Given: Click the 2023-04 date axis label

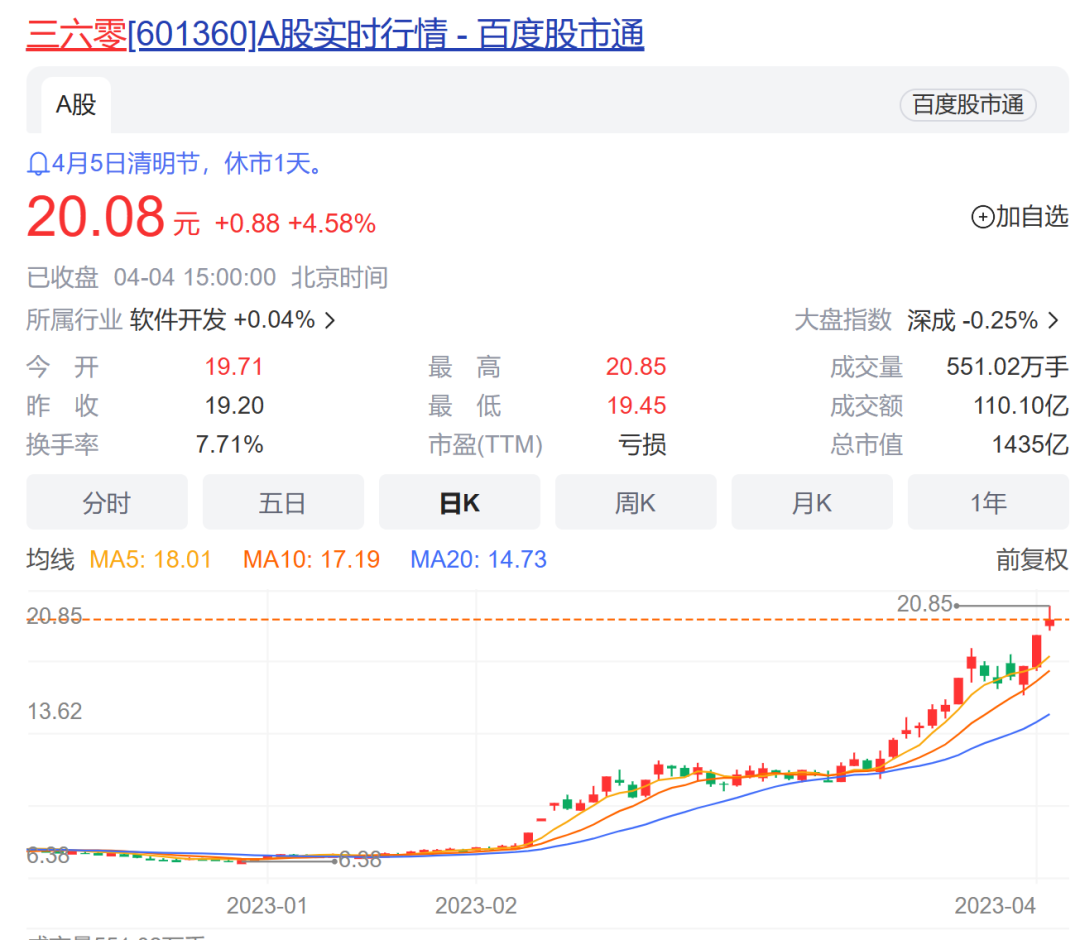Looking at the screenshot, I should [995, 906].
